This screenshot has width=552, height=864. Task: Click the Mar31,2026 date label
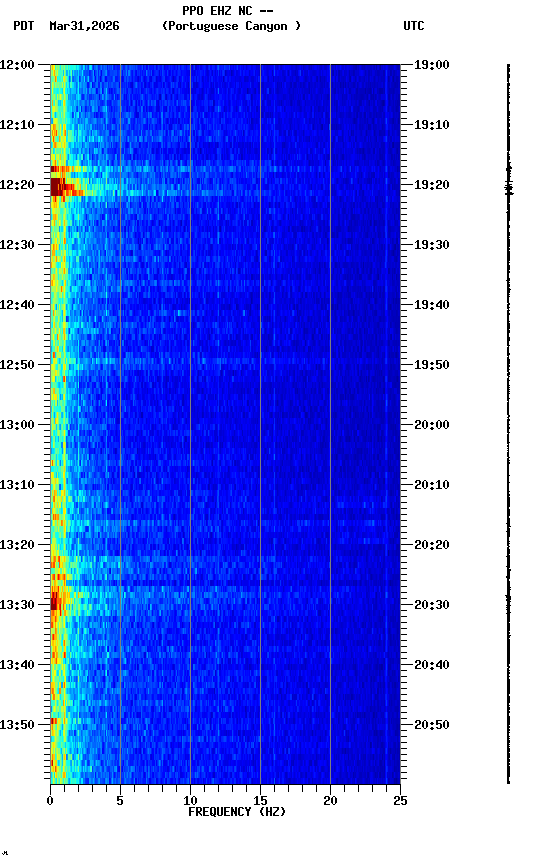pyautogui.click(x=84, y=26)
